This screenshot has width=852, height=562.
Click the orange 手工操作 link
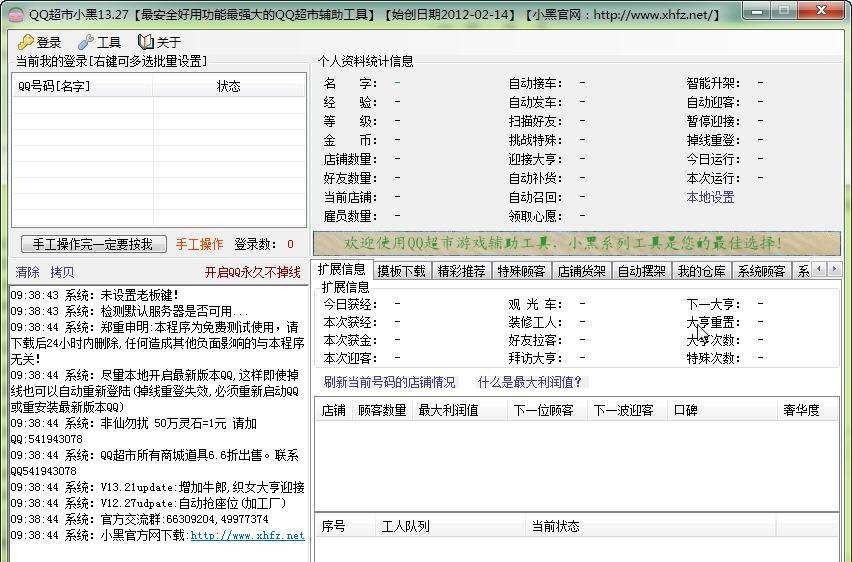(x=199, y=244)
